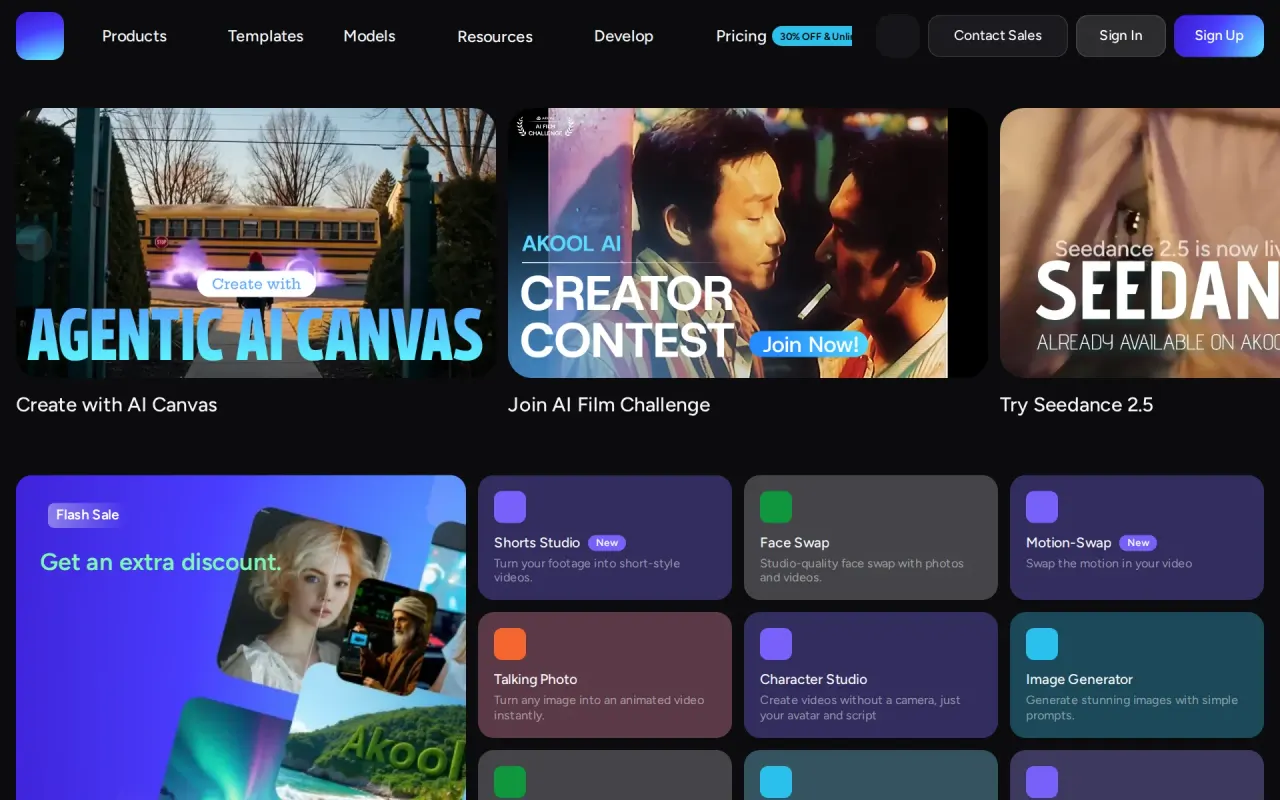Click the blue Sign Up button

[x=1219, y=36]
